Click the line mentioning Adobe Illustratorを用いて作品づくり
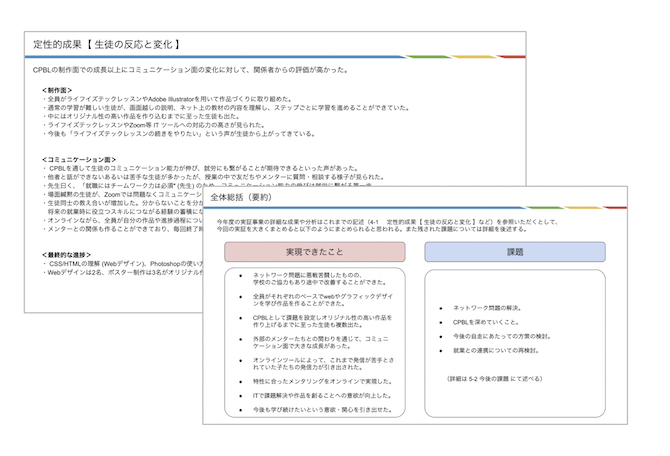The height and width of the screenshot is (456, 670). [168, 99]
